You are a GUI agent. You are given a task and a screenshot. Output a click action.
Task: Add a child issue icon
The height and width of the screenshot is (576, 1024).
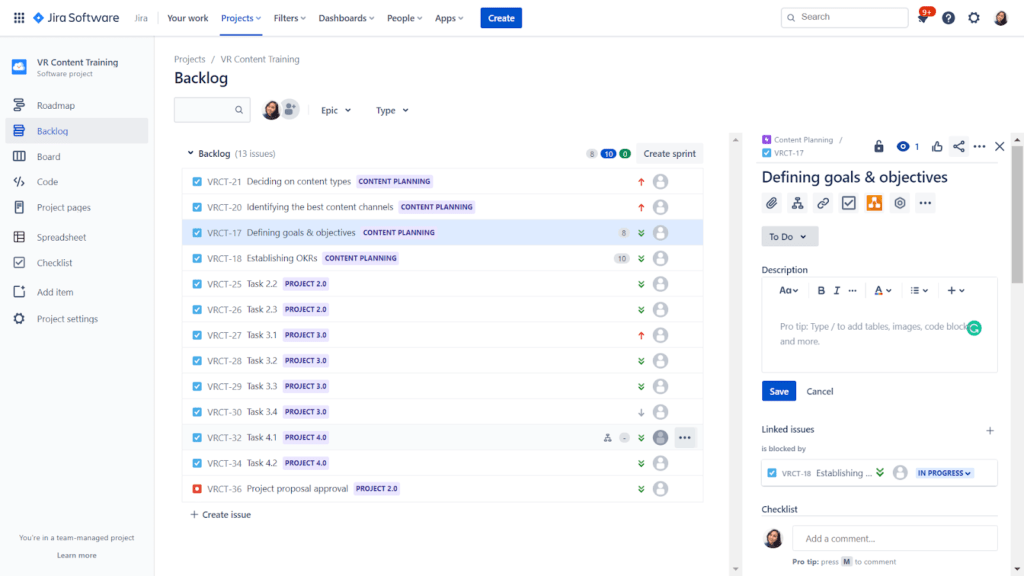click(x=797, y=203)
